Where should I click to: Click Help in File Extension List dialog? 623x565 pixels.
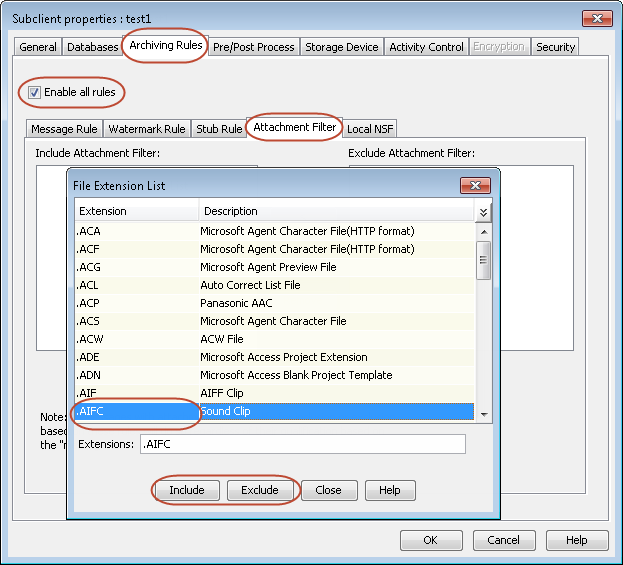(390, 490)
